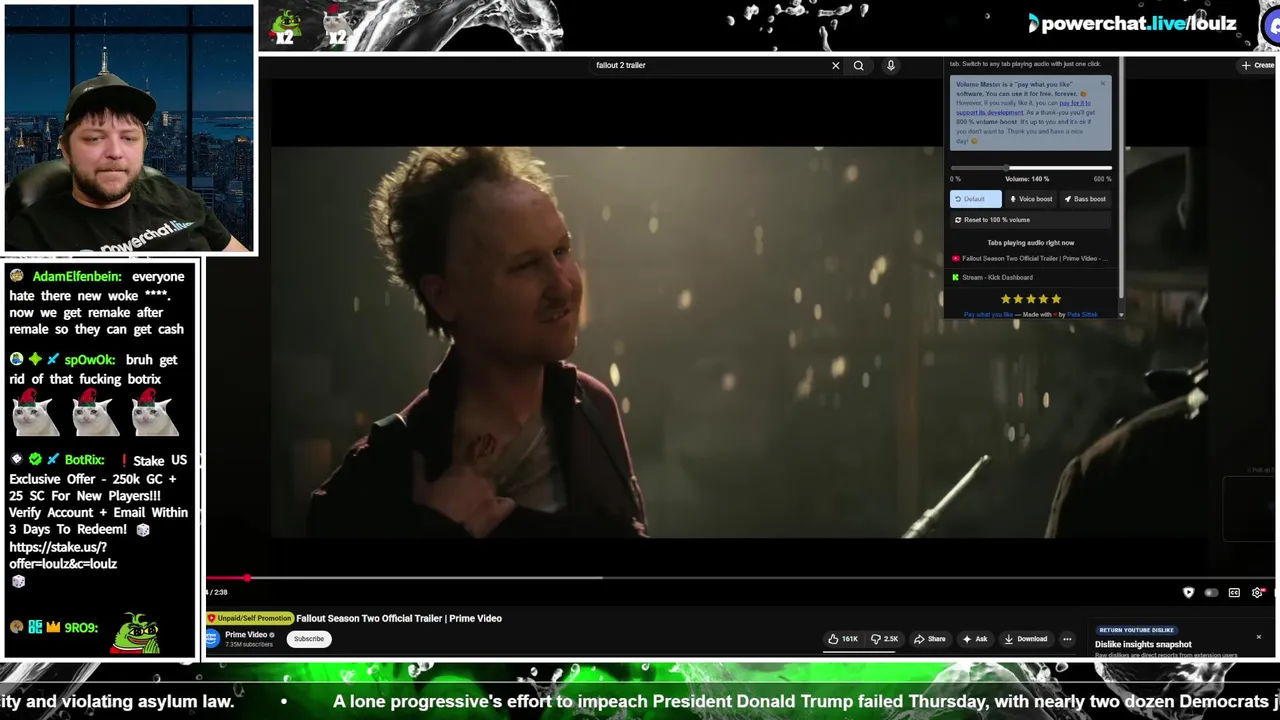This screenshot has width=1280, height=720.
Task: Open the video player settings gear
Action: pyautogui.click(x=1257, y=593)
